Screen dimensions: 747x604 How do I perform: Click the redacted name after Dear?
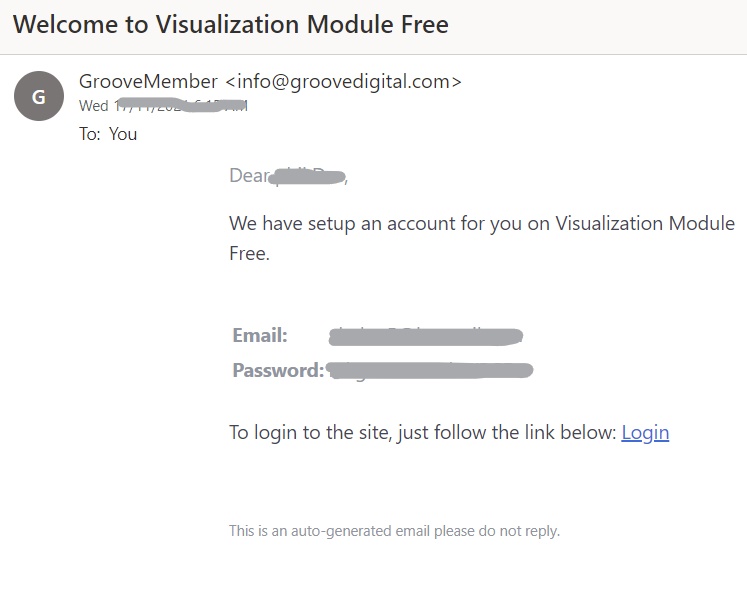(x=307, y=177)
